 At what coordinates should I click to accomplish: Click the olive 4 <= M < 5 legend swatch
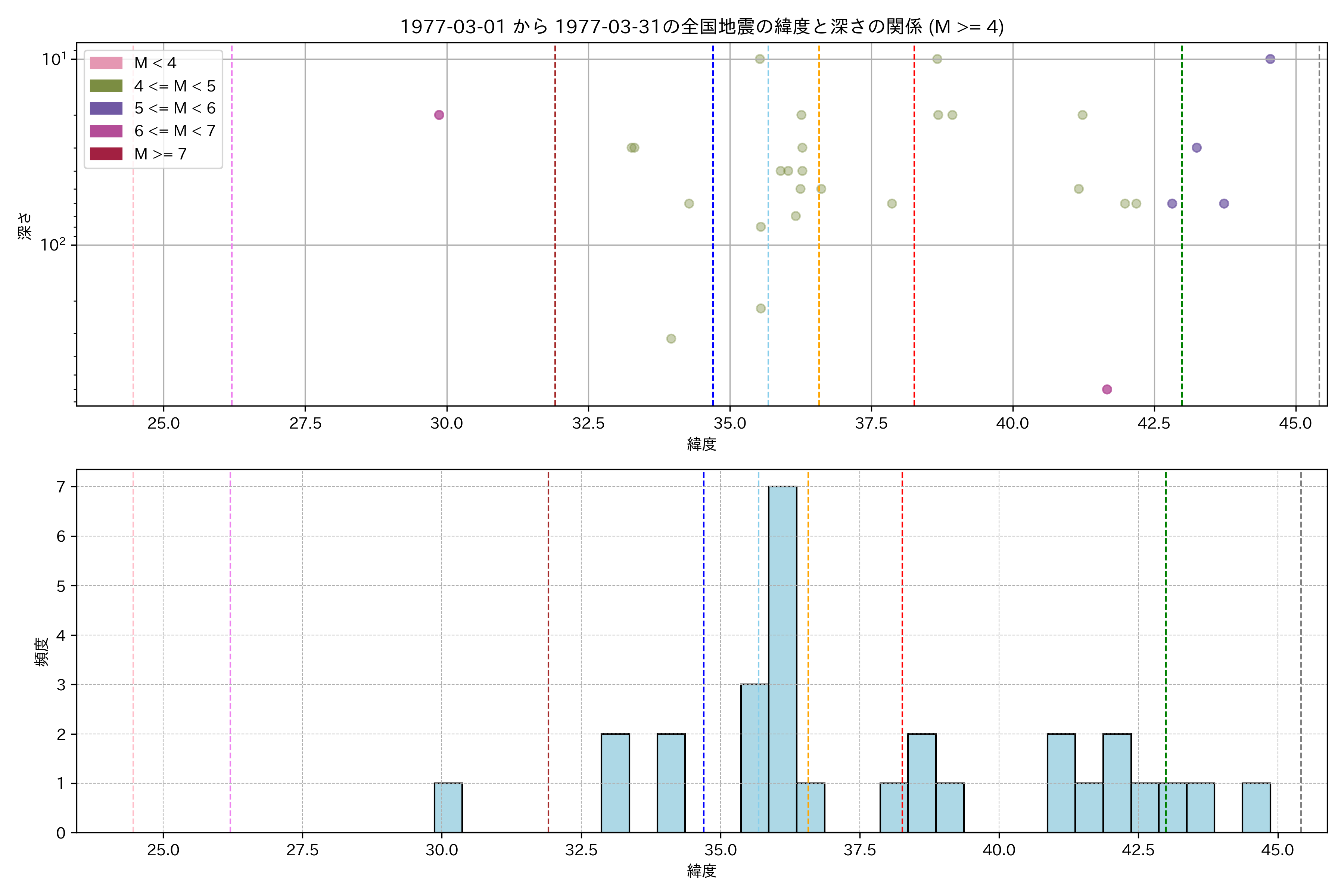(x=106, y=86)
